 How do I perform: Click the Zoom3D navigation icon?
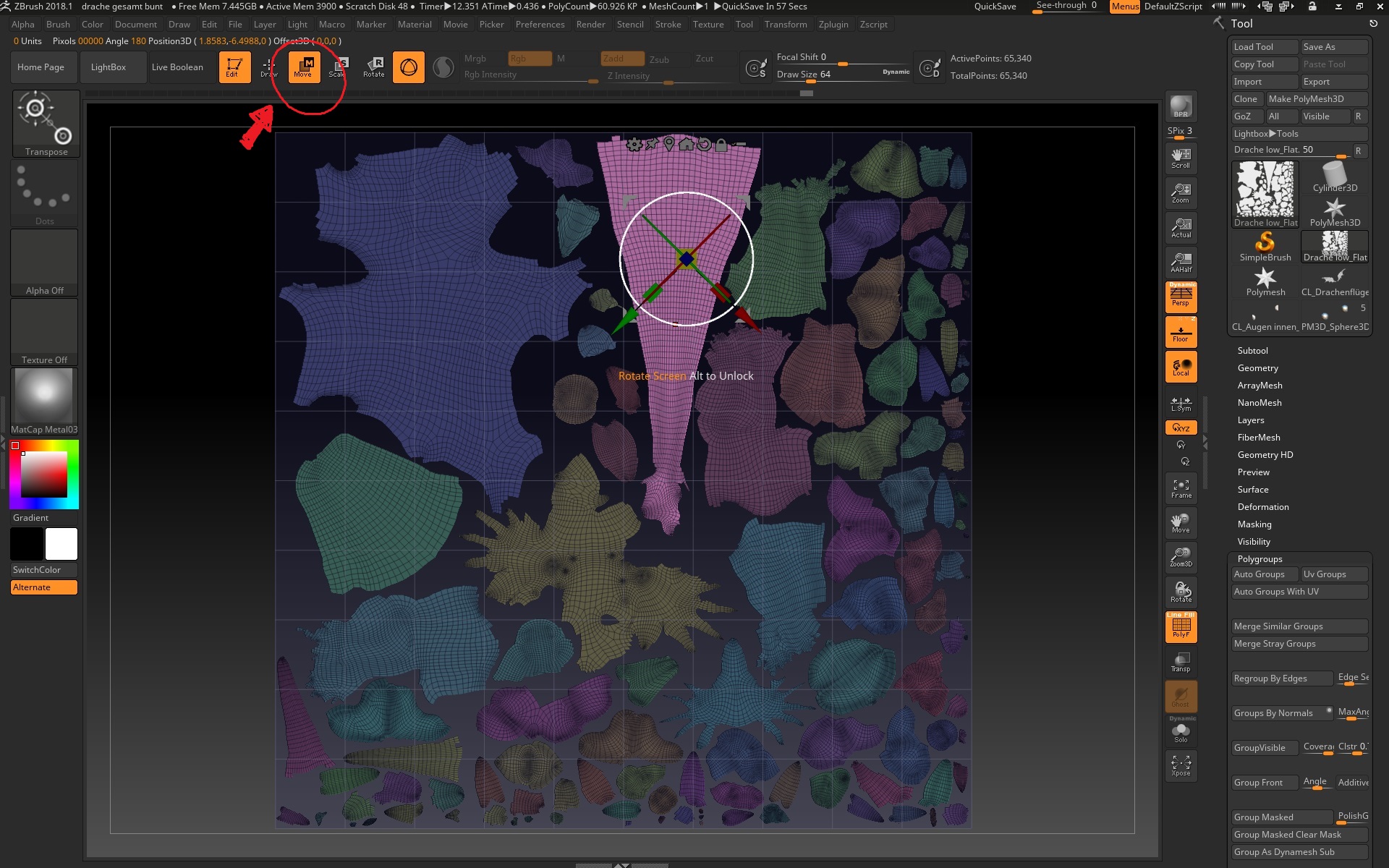click(x=1181, y=557)
